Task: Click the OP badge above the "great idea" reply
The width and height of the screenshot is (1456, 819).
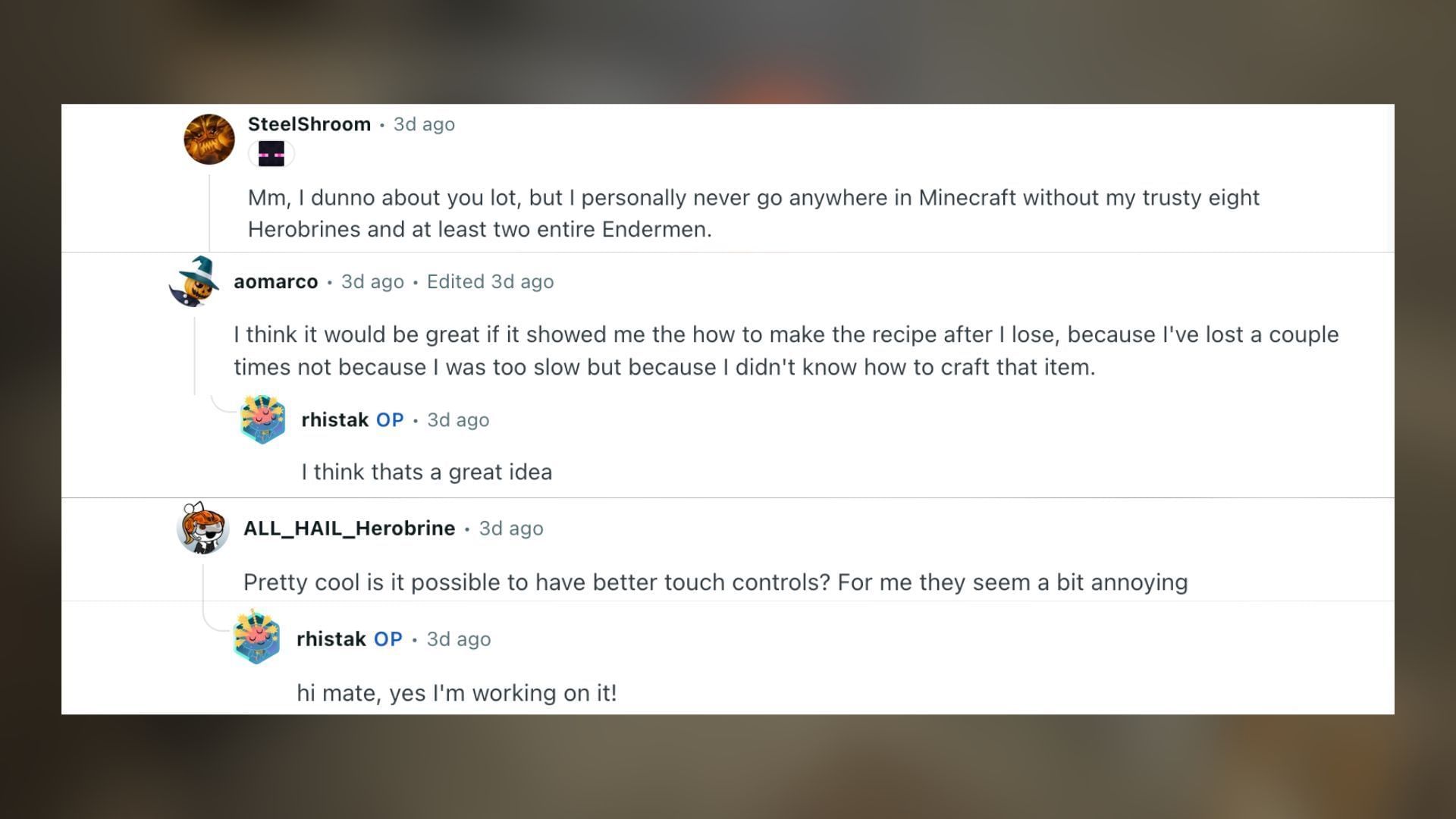Action: coord(390,420)
